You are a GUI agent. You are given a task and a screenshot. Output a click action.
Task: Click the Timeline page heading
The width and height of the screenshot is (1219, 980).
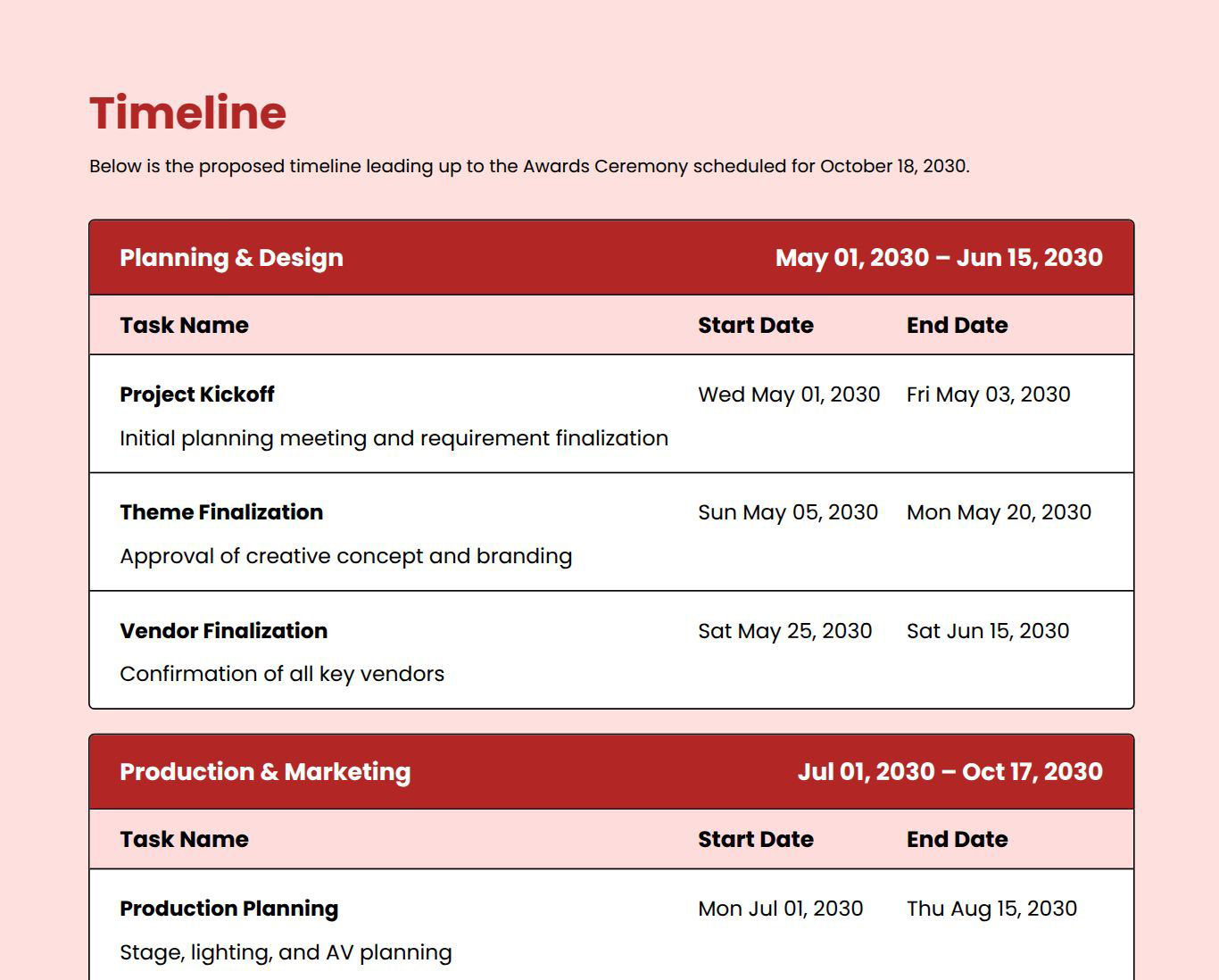[187, 113]
